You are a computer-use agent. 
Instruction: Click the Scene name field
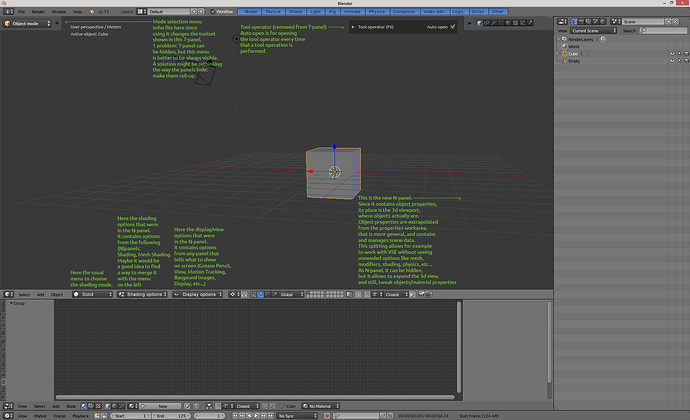pyautogui.click(x=643, y=22)
